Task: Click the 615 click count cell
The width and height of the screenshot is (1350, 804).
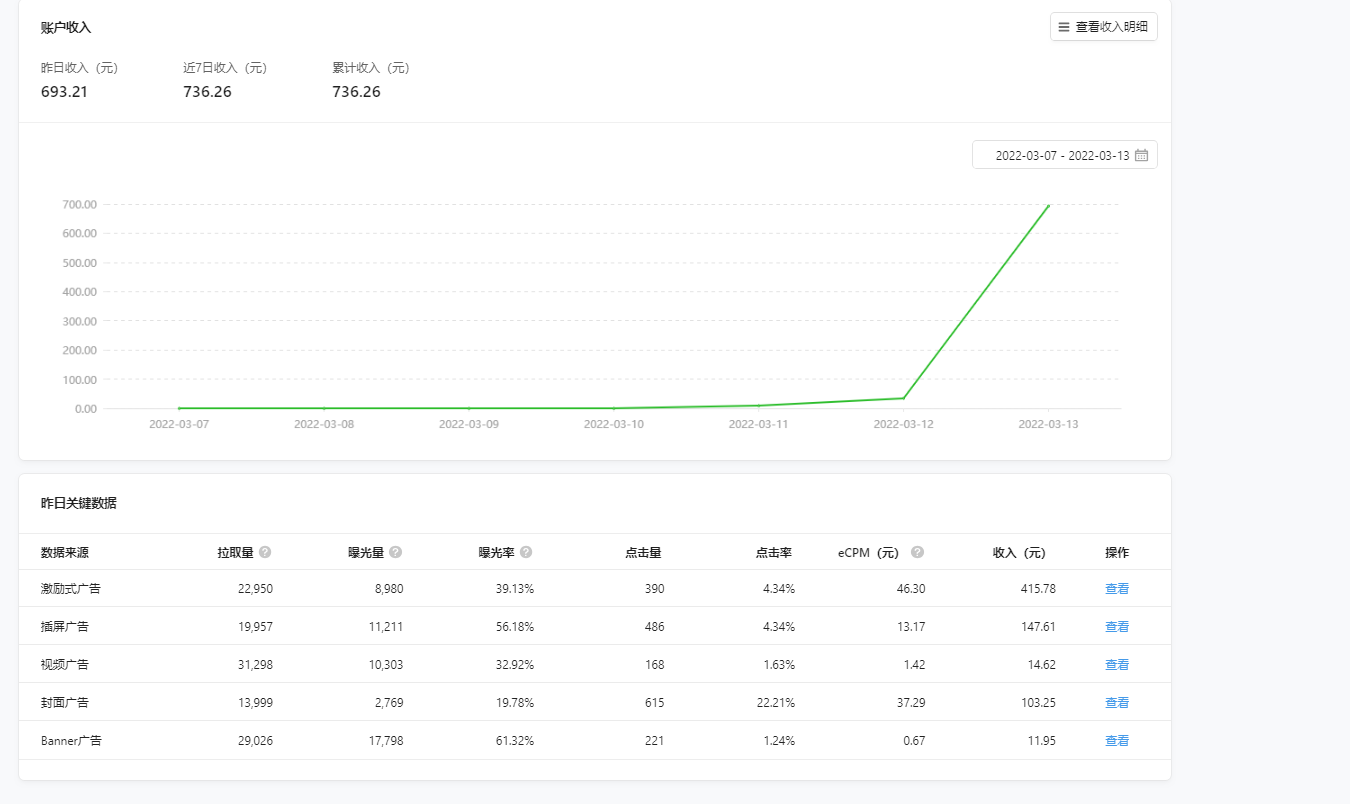Action: pyautogui.click(x=654, y=703)
